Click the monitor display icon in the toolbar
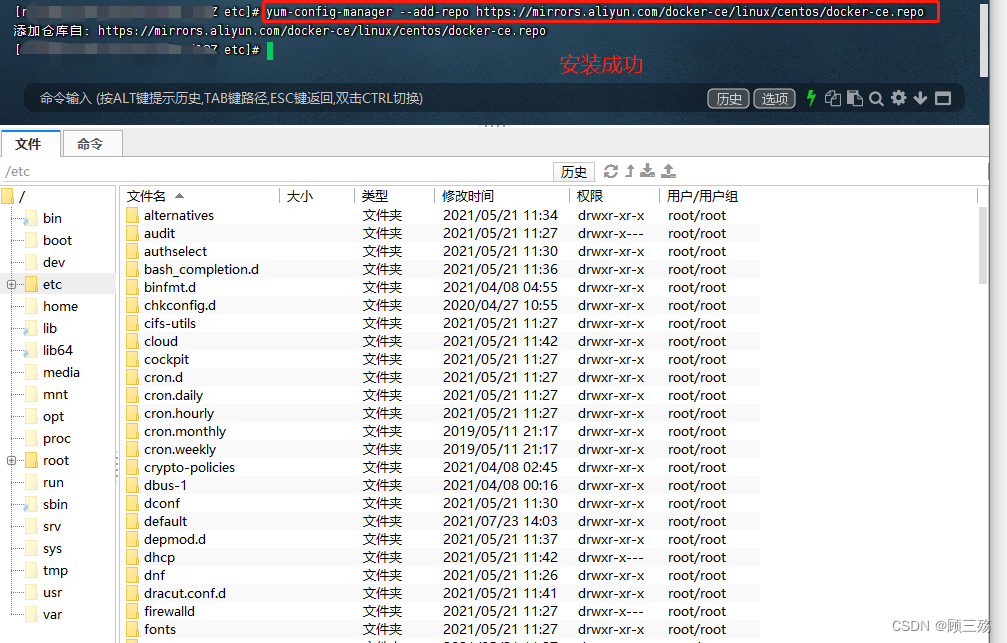The image size is (1007, 643). [x=942, y=99]
